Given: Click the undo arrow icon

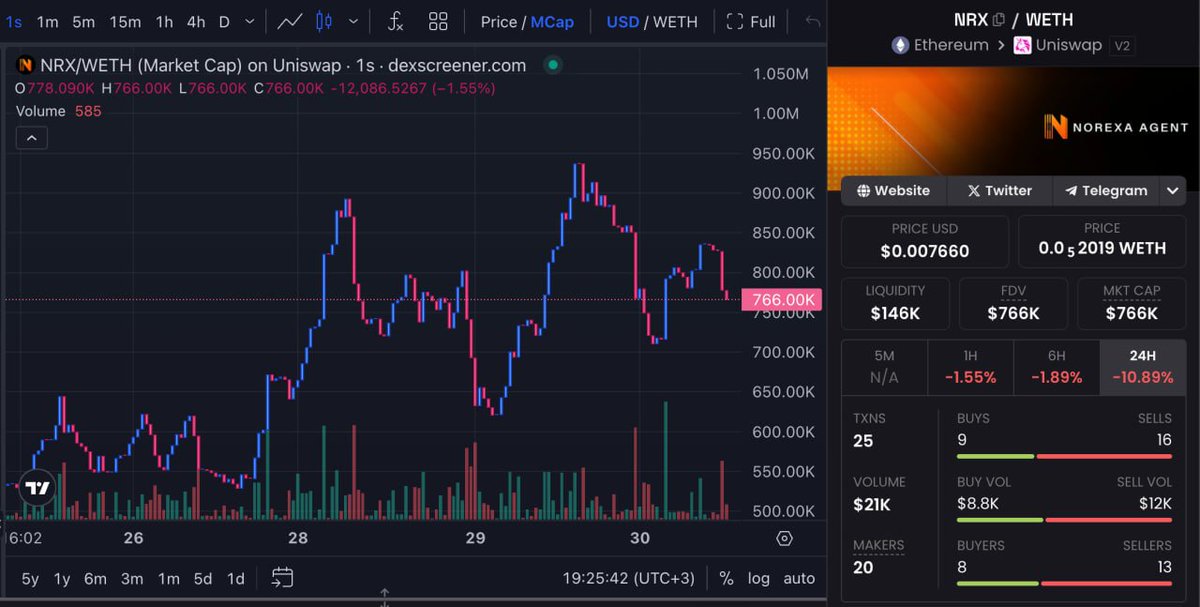Looking at the screenshot, I should [x=813, y=21].
